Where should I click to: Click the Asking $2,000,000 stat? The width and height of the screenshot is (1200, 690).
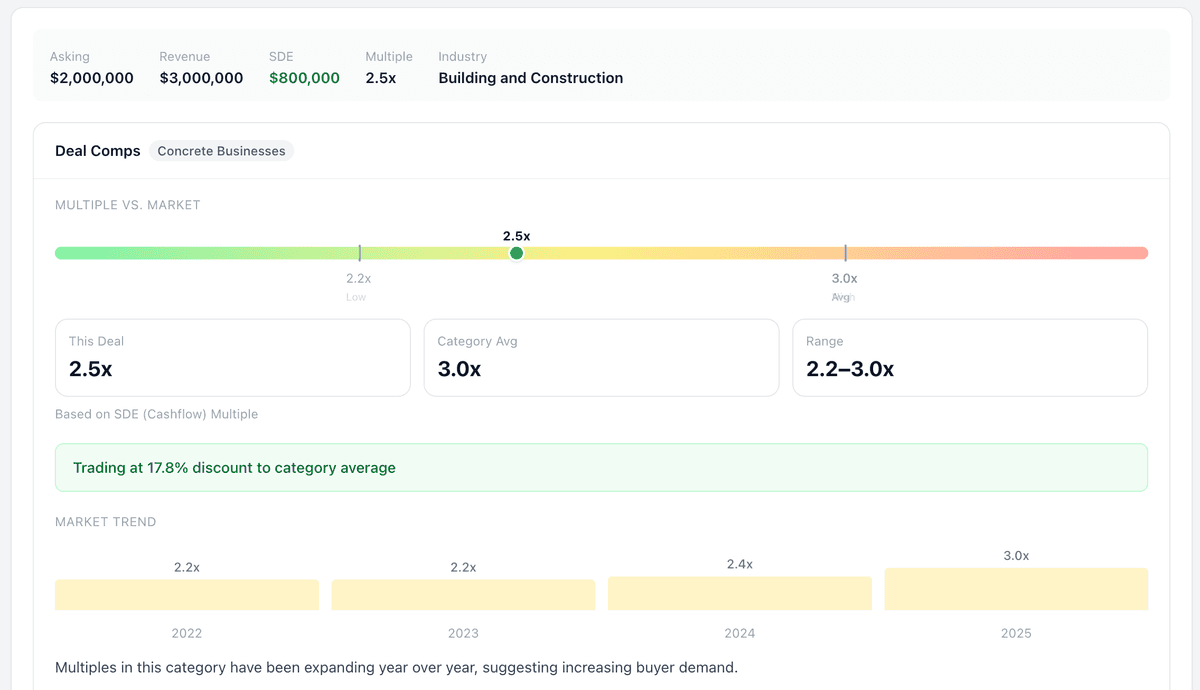coord(91,77)
